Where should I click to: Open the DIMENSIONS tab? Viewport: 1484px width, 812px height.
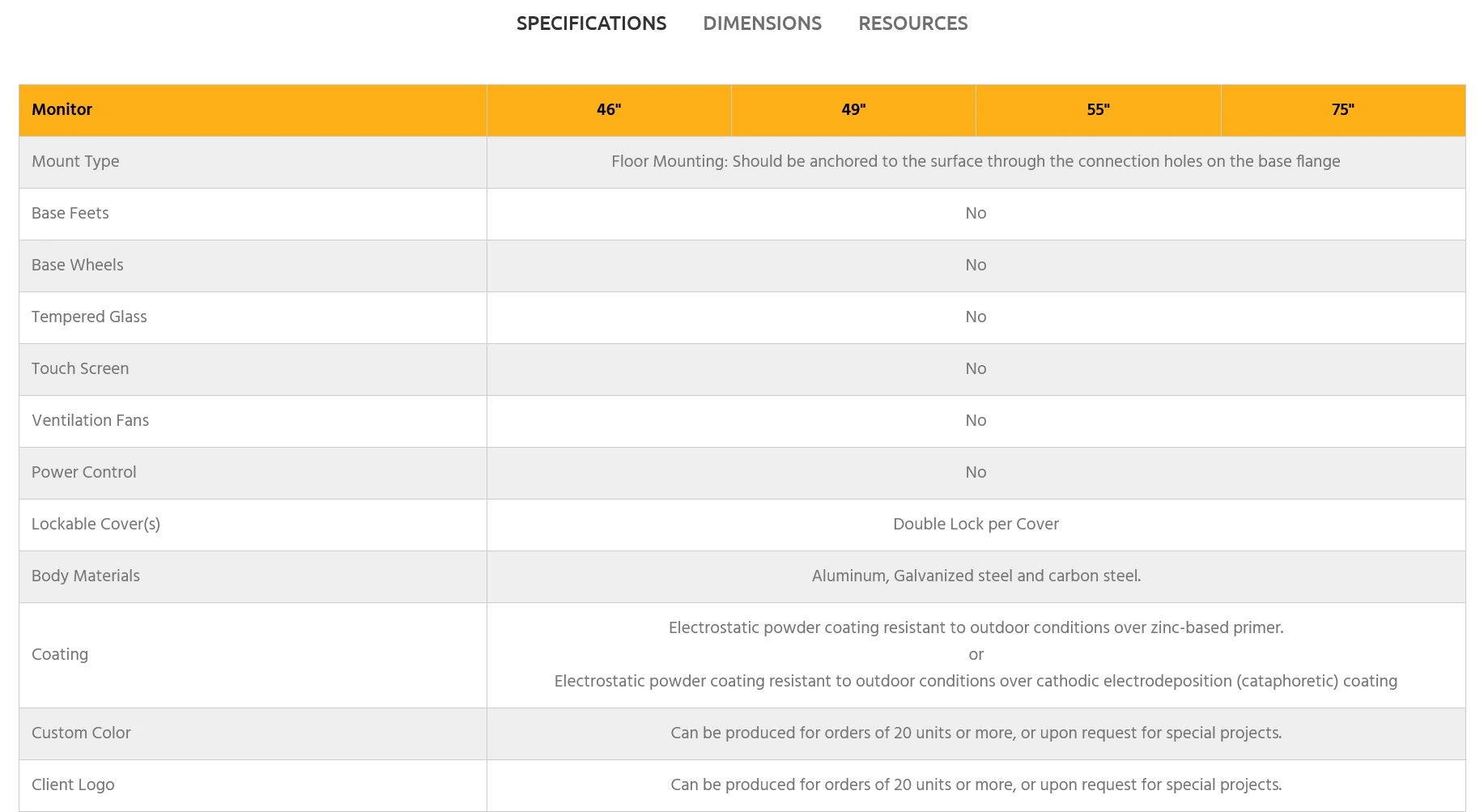762,23
